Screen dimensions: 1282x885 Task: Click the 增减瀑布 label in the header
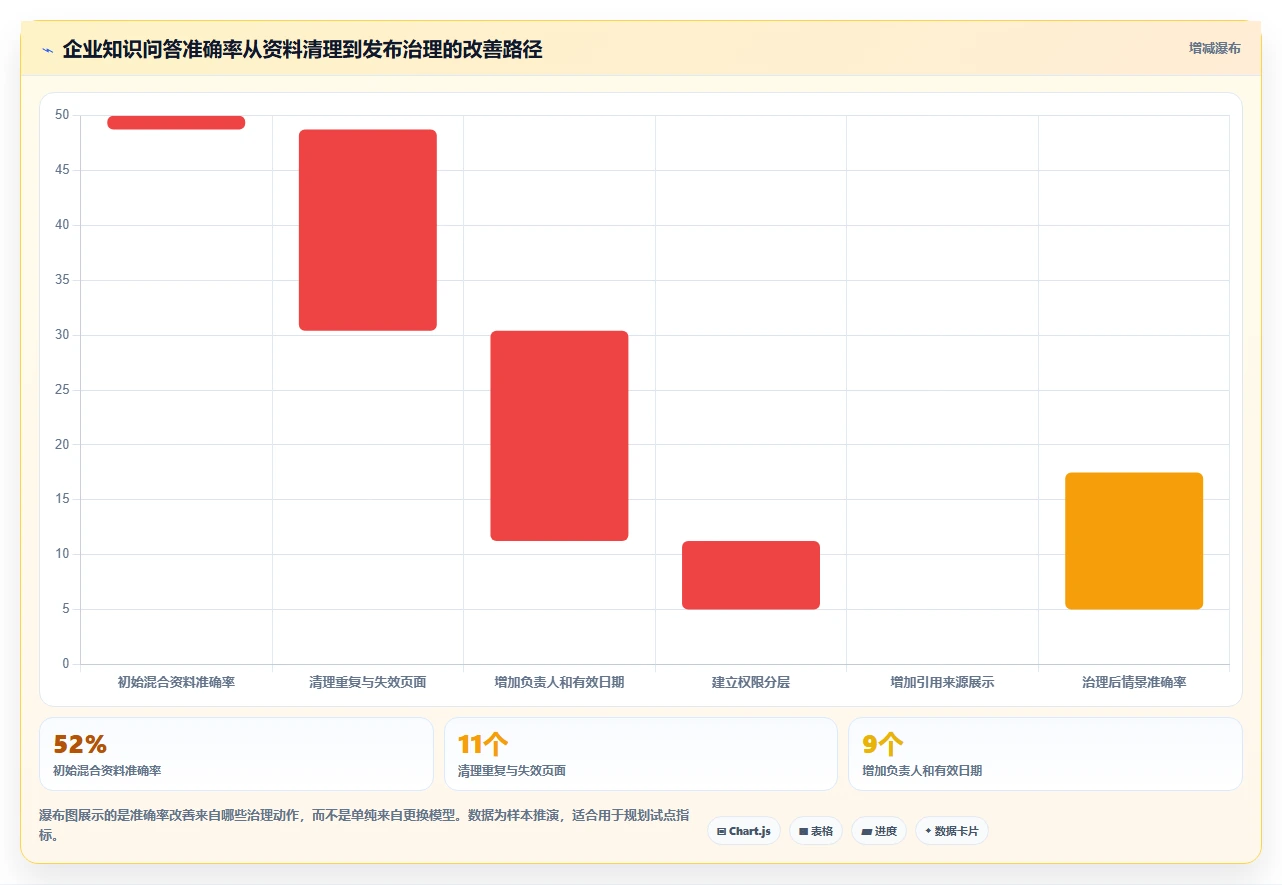tap(1214, 48)
